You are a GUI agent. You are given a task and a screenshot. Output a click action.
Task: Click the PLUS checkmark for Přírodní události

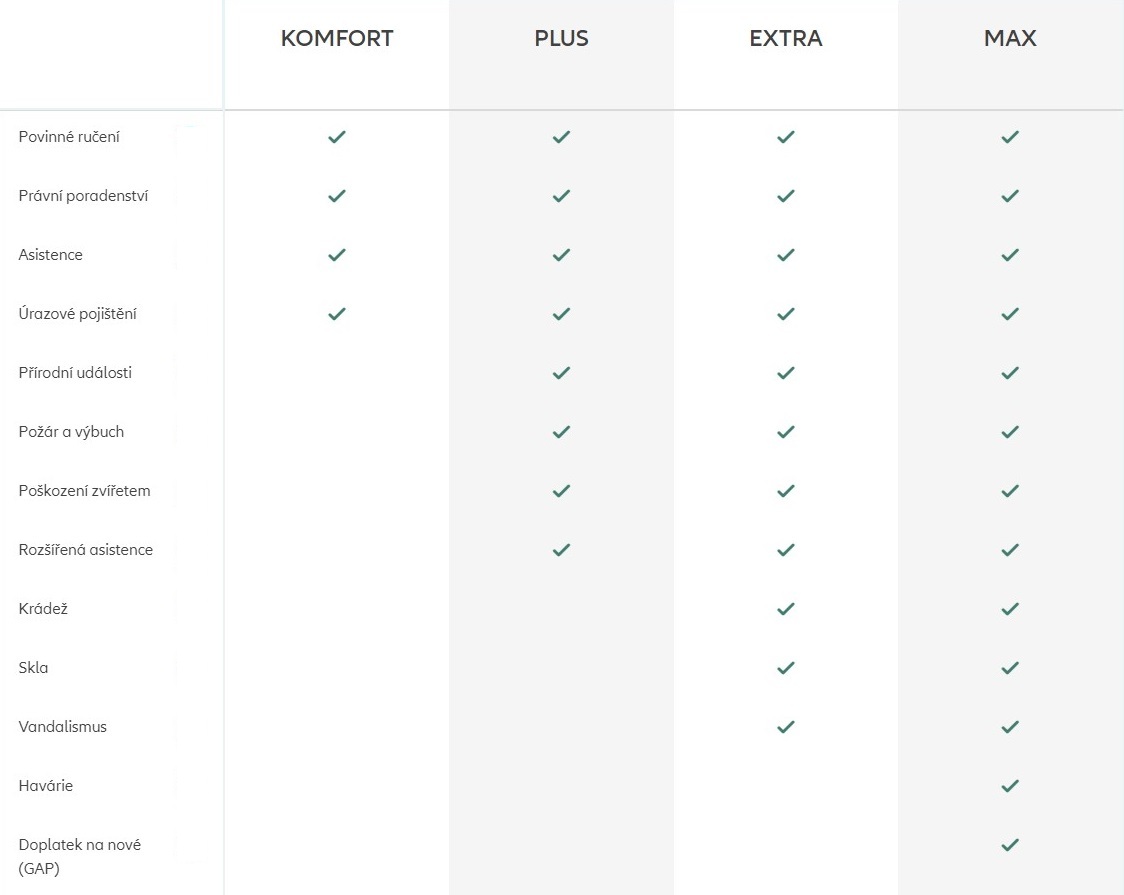[x=561, y=373]
